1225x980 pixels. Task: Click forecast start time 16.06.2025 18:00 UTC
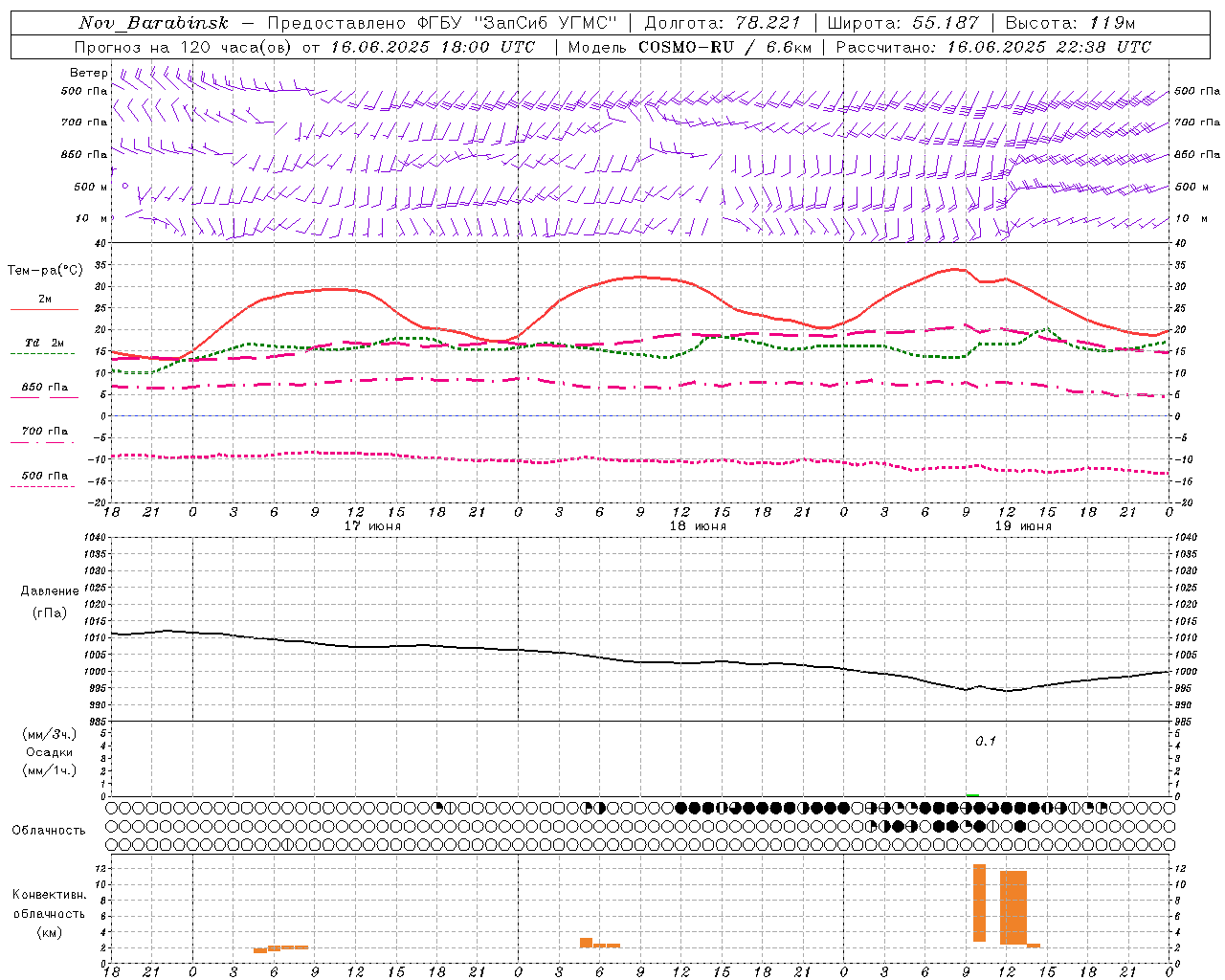point(433,47)
